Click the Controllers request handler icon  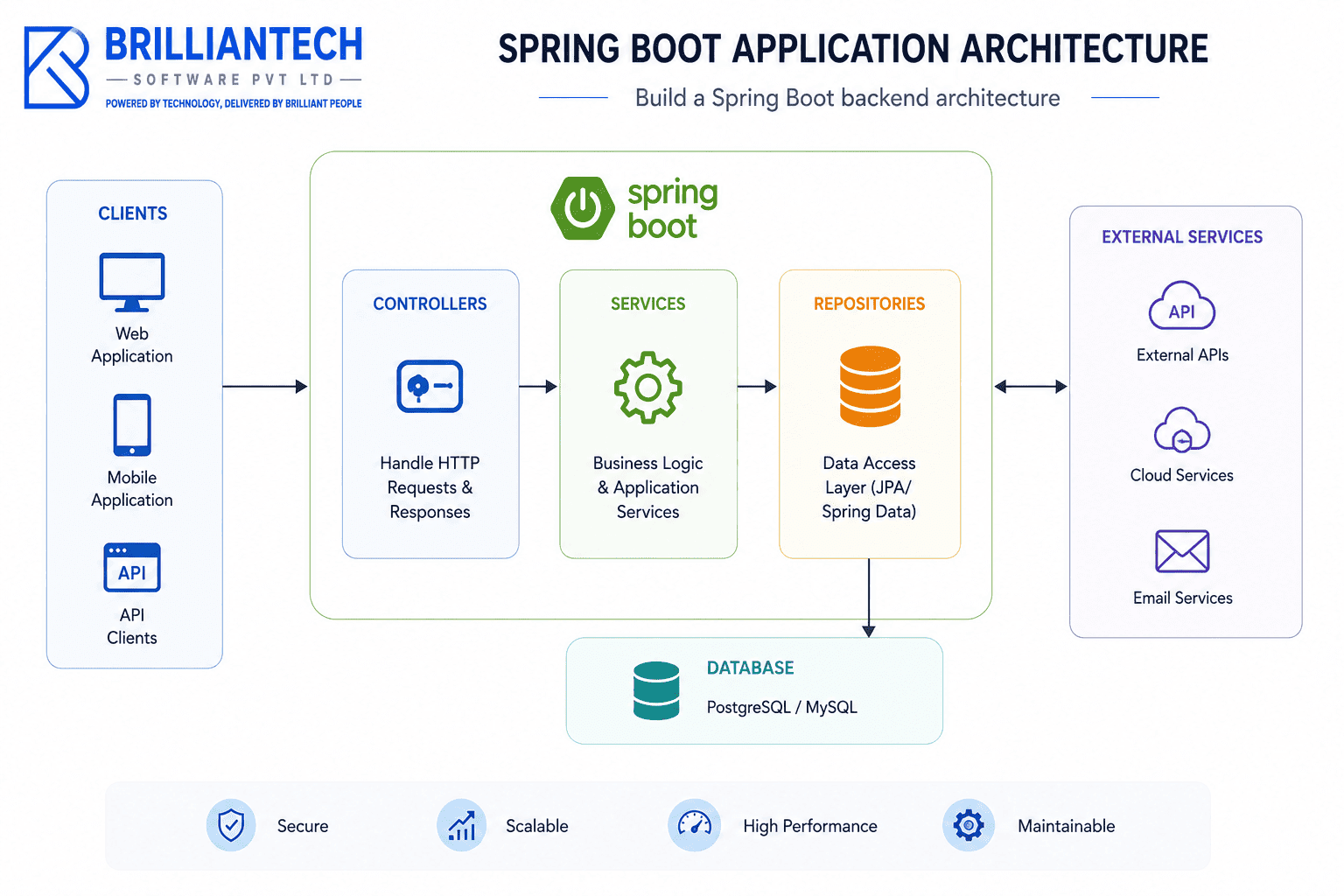tap(430, 386)
